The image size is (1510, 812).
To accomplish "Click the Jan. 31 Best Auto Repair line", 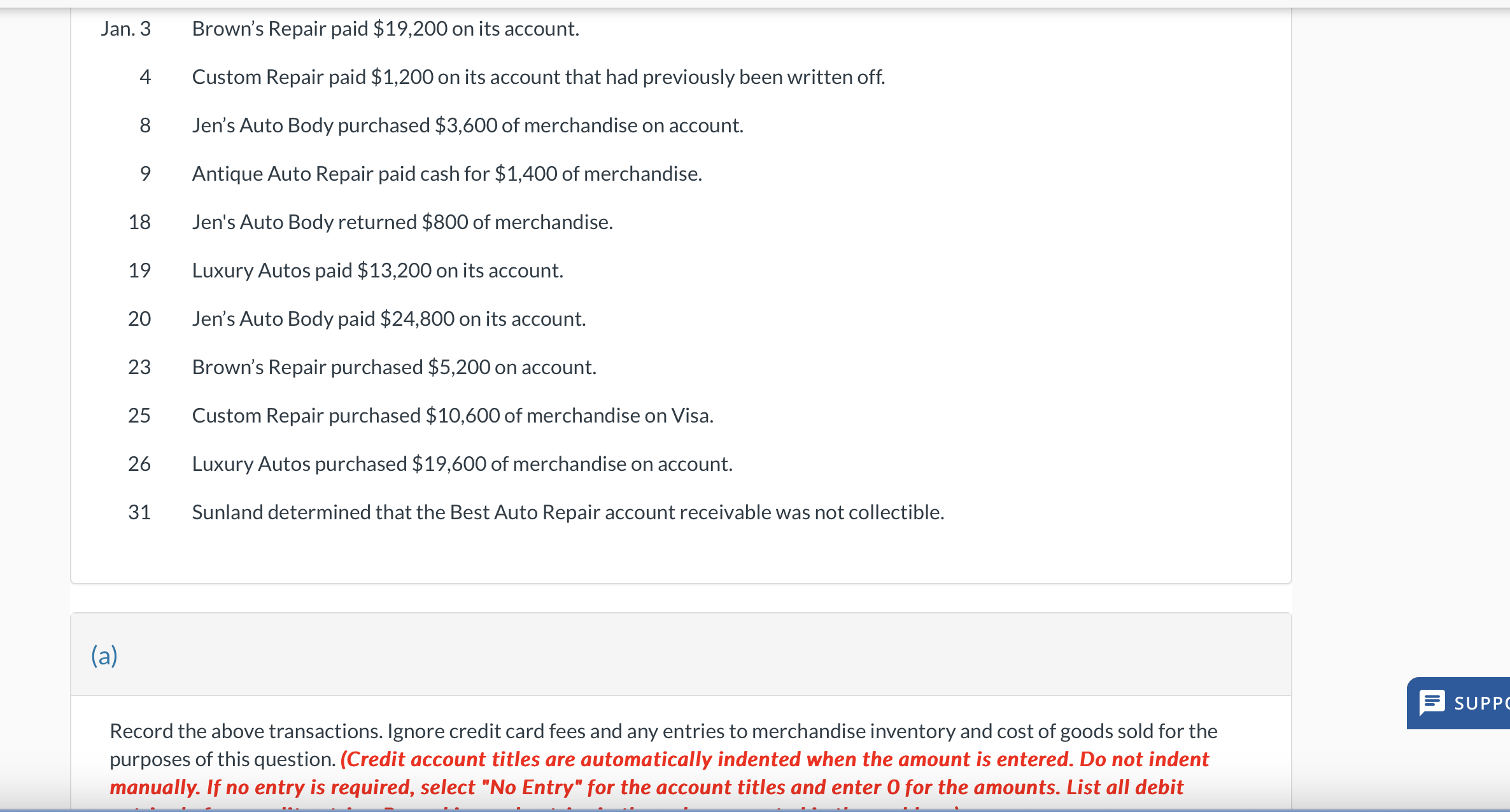I will click(x=567, y=512).
